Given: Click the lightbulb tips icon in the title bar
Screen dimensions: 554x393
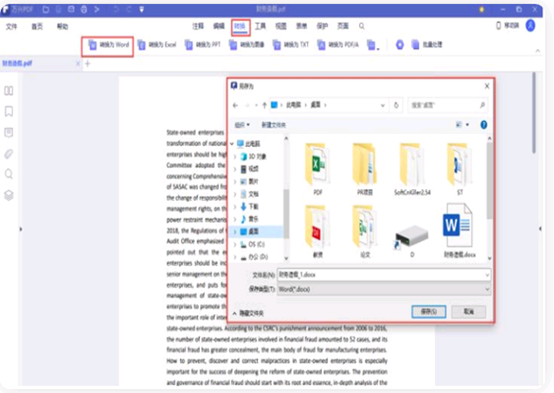Looking at the screenshot, I should 482,10.
